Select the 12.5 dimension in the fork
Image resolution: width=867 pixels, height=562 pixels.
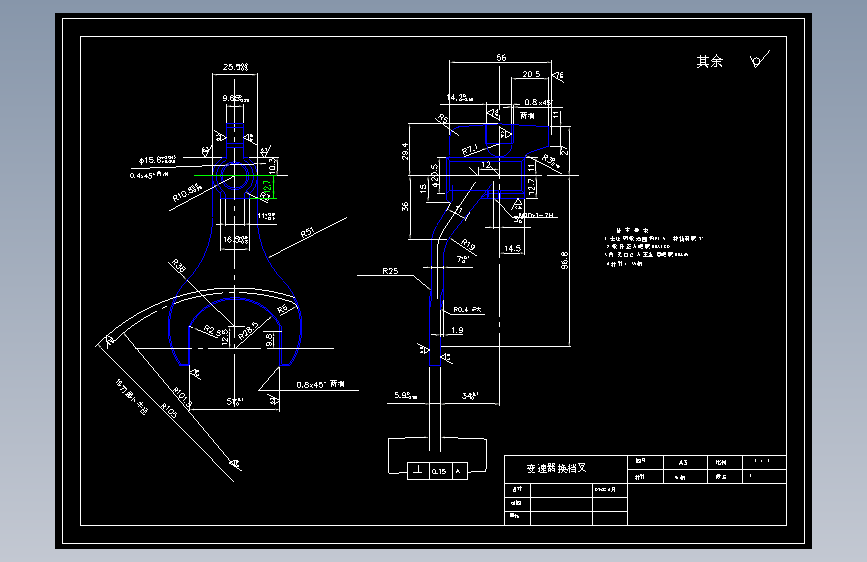(x=224, y=337)
